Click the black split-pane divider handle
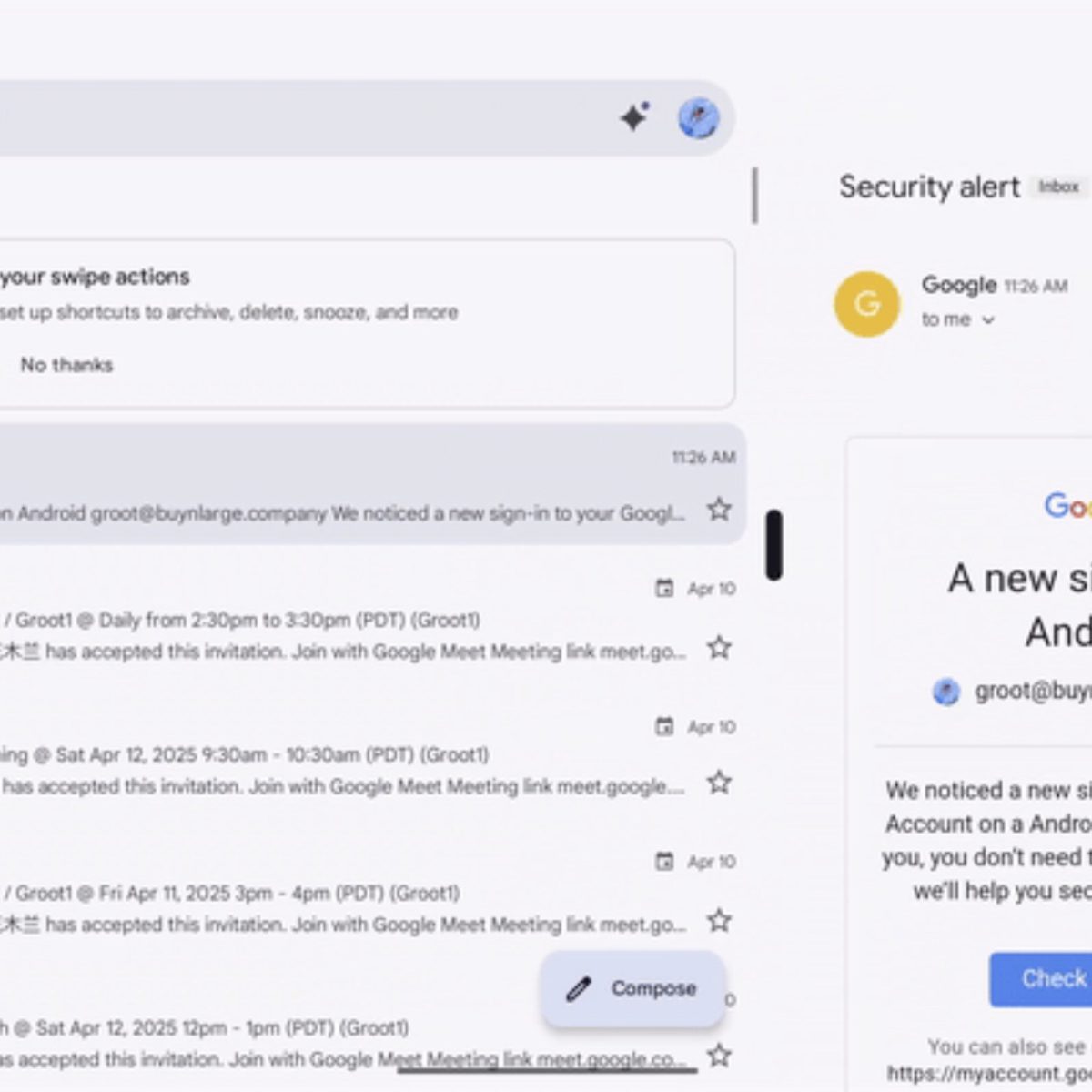 [x=773, y=544]
